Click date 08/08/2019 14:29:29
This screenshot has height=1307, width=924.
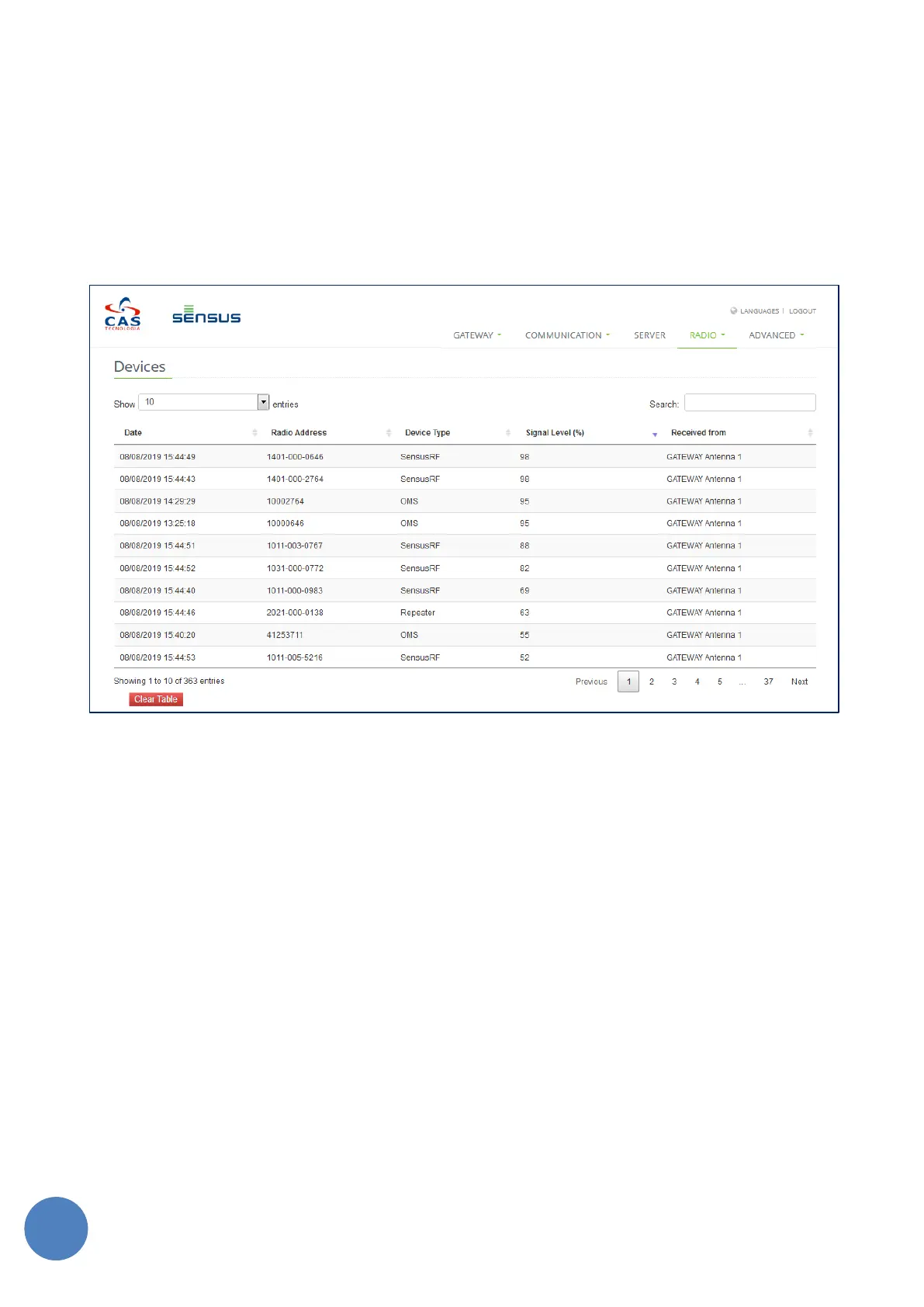tap(157, 501)
